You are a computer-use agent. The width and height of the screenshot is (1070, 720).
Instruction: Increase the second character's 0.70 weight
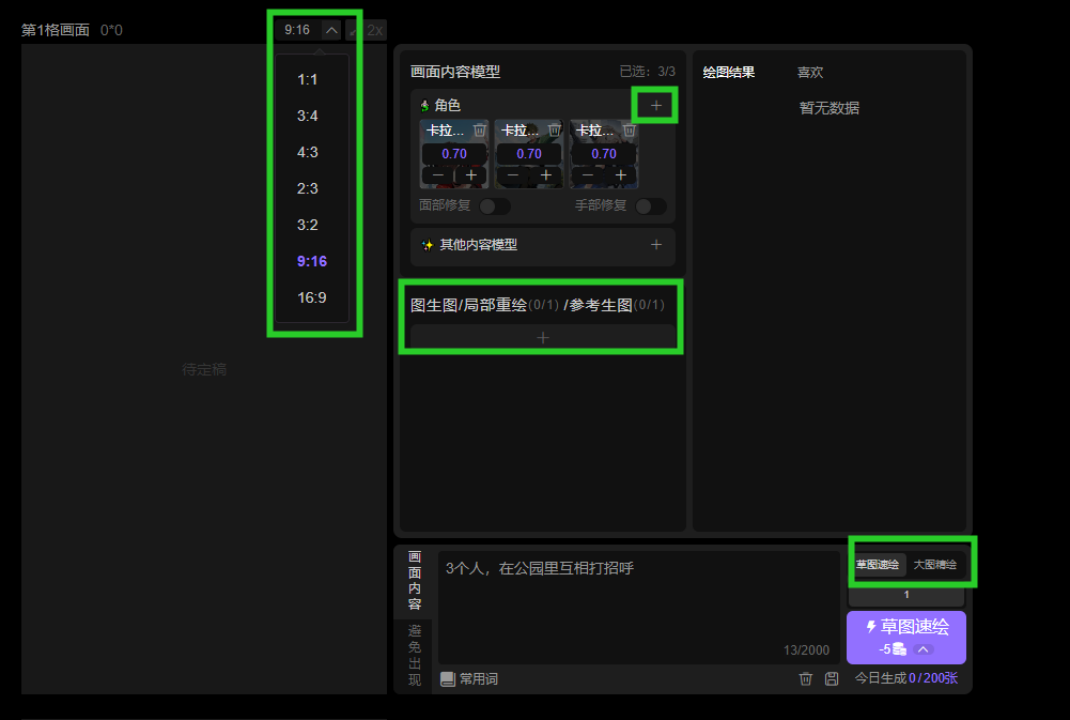click(x=546, y=175)
